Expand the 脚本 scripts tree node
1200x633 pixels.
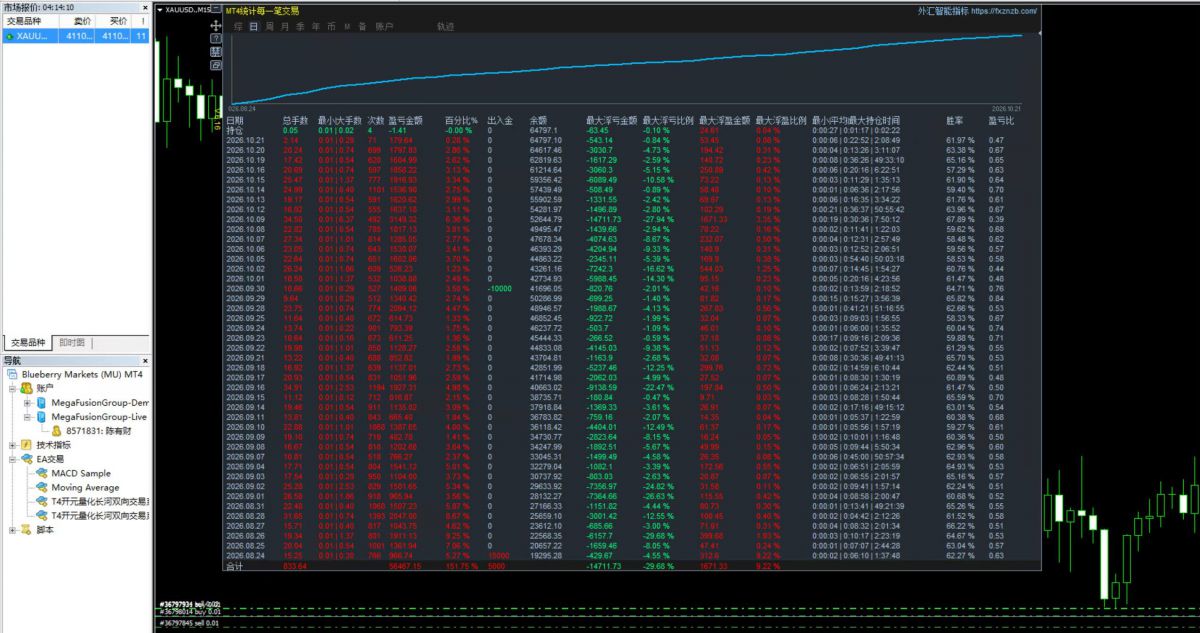point(13,530)
